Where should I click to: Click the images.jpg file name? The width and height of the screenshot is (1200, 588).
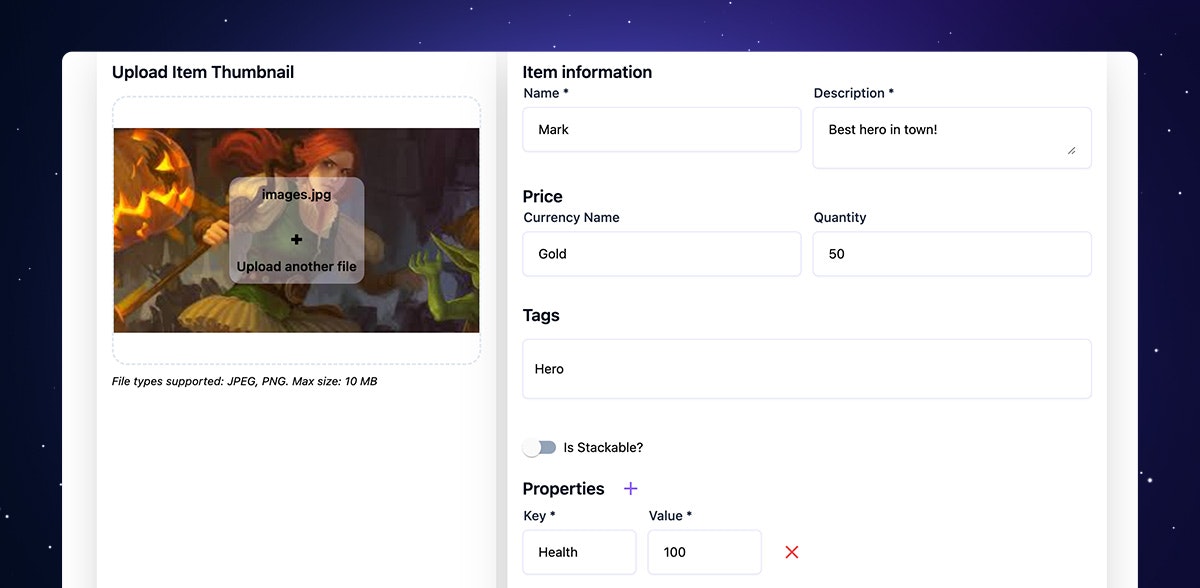296,195
